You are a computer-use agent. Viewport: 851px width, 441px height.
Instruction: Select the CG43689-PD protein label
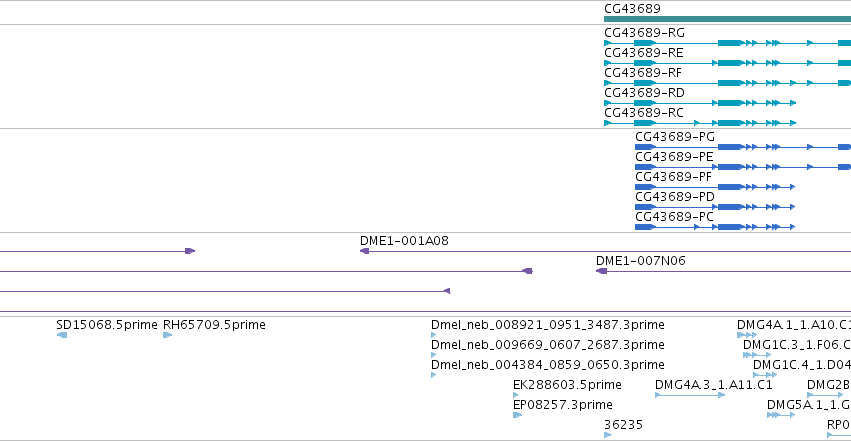[675, 197]
